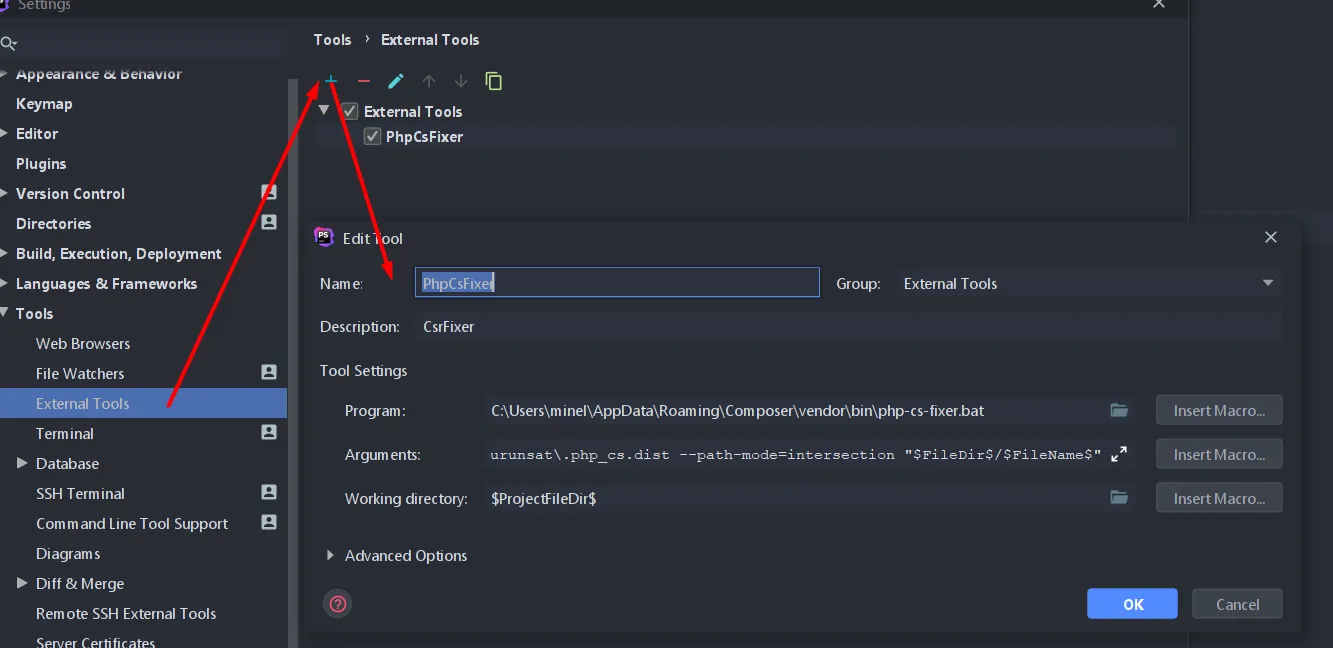Open the Group dropdown in Edit Tool
The height and width of the screenshot is (648, 1333).
[x=1268, y=283]
